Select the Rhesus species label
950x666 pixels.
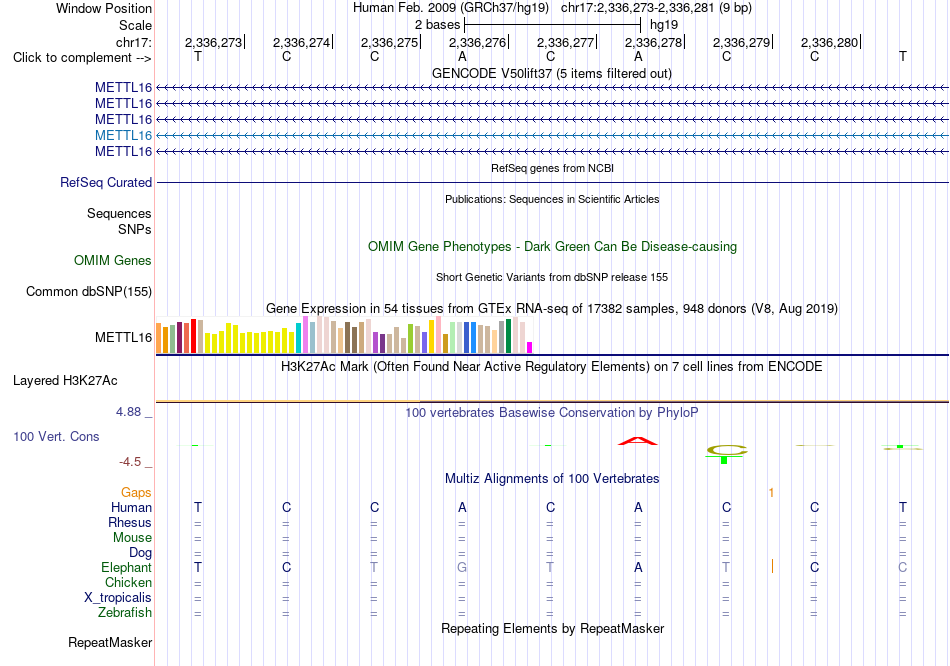click(x=130, y=522)
